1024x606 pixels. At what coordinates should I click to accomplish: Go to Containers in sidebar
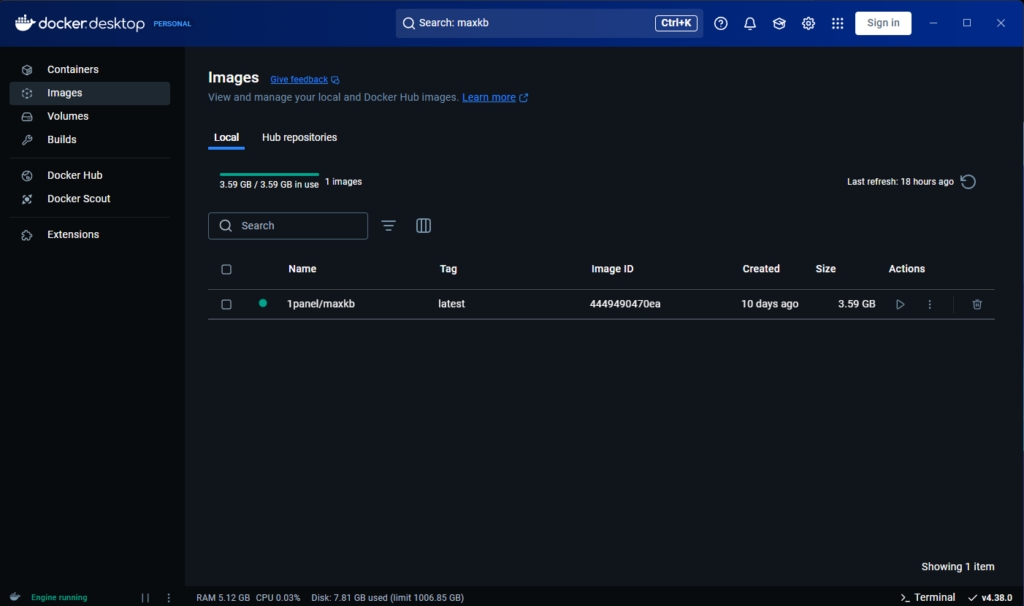tap(72, 69)
